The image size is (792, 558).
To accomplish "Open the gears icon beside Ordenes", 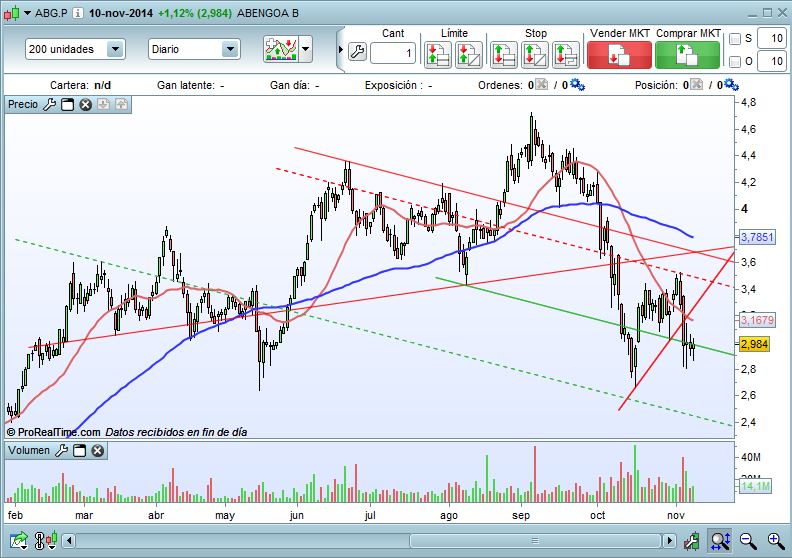I will (577, 84).
